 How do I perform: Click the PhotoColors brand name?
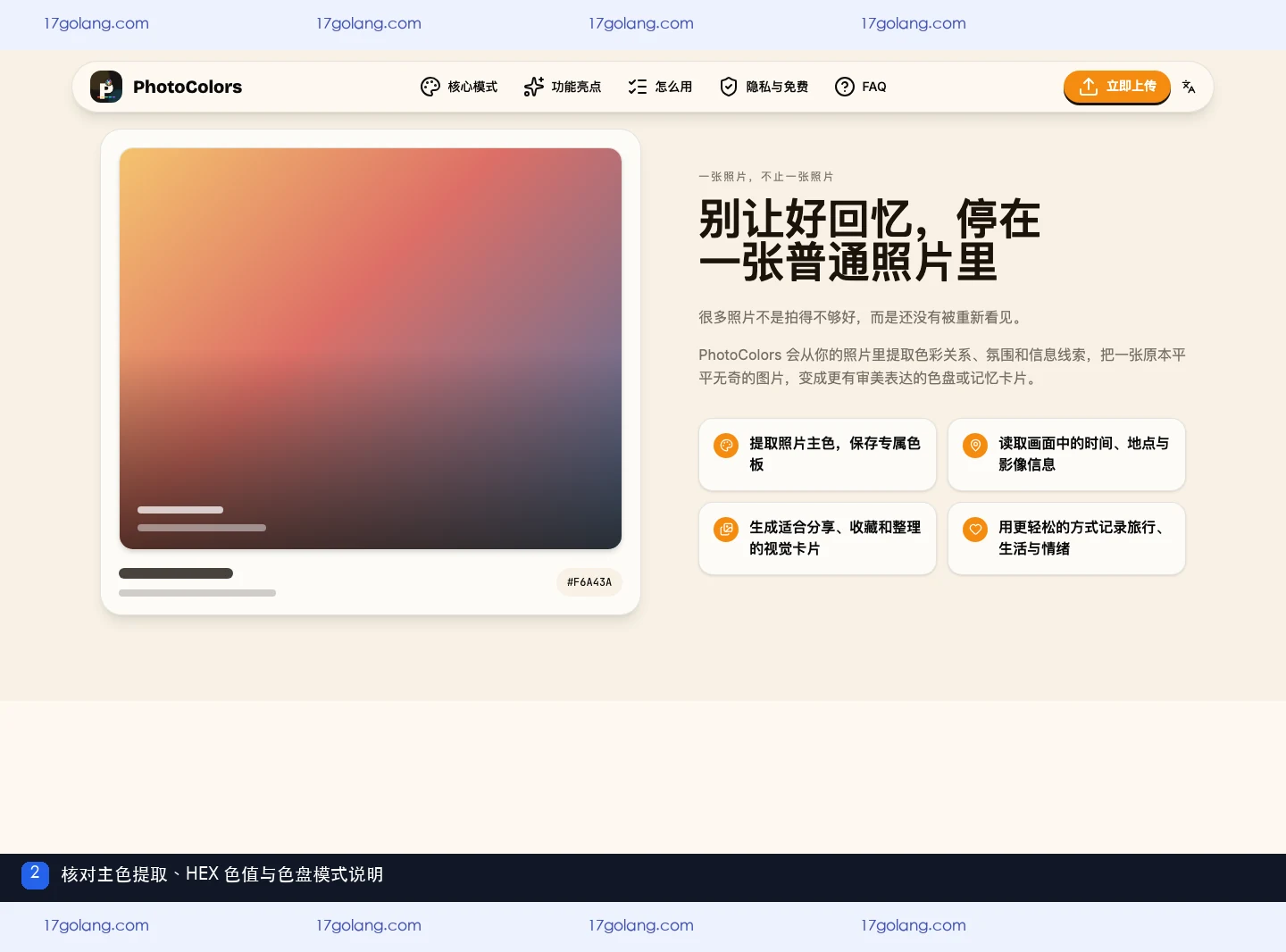(188, 87)
